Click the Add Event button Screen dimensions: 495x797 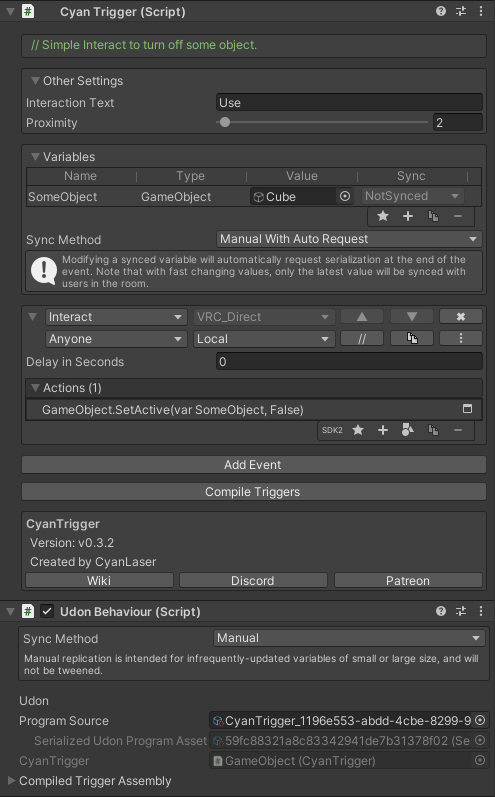(254, 465)
